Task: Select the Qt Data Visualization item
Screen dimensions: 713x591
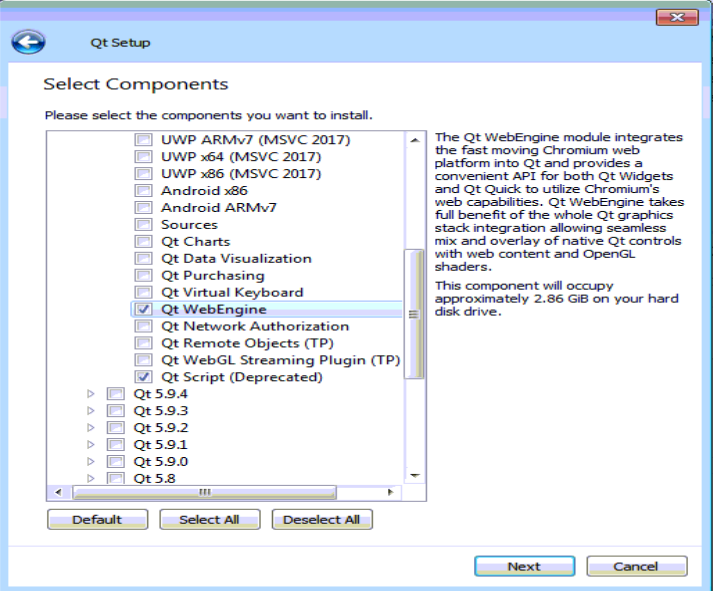Action: tap(236, 259)
